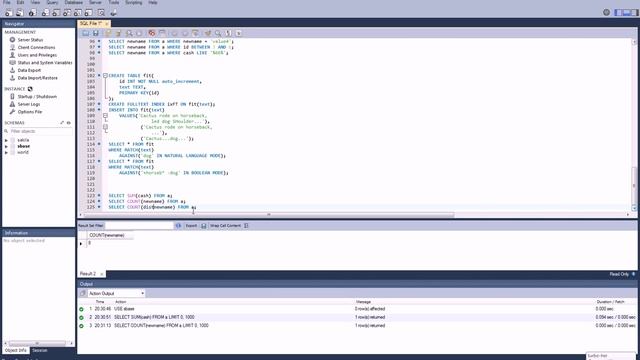Create a new table toolbar icon

pos(56,13)
